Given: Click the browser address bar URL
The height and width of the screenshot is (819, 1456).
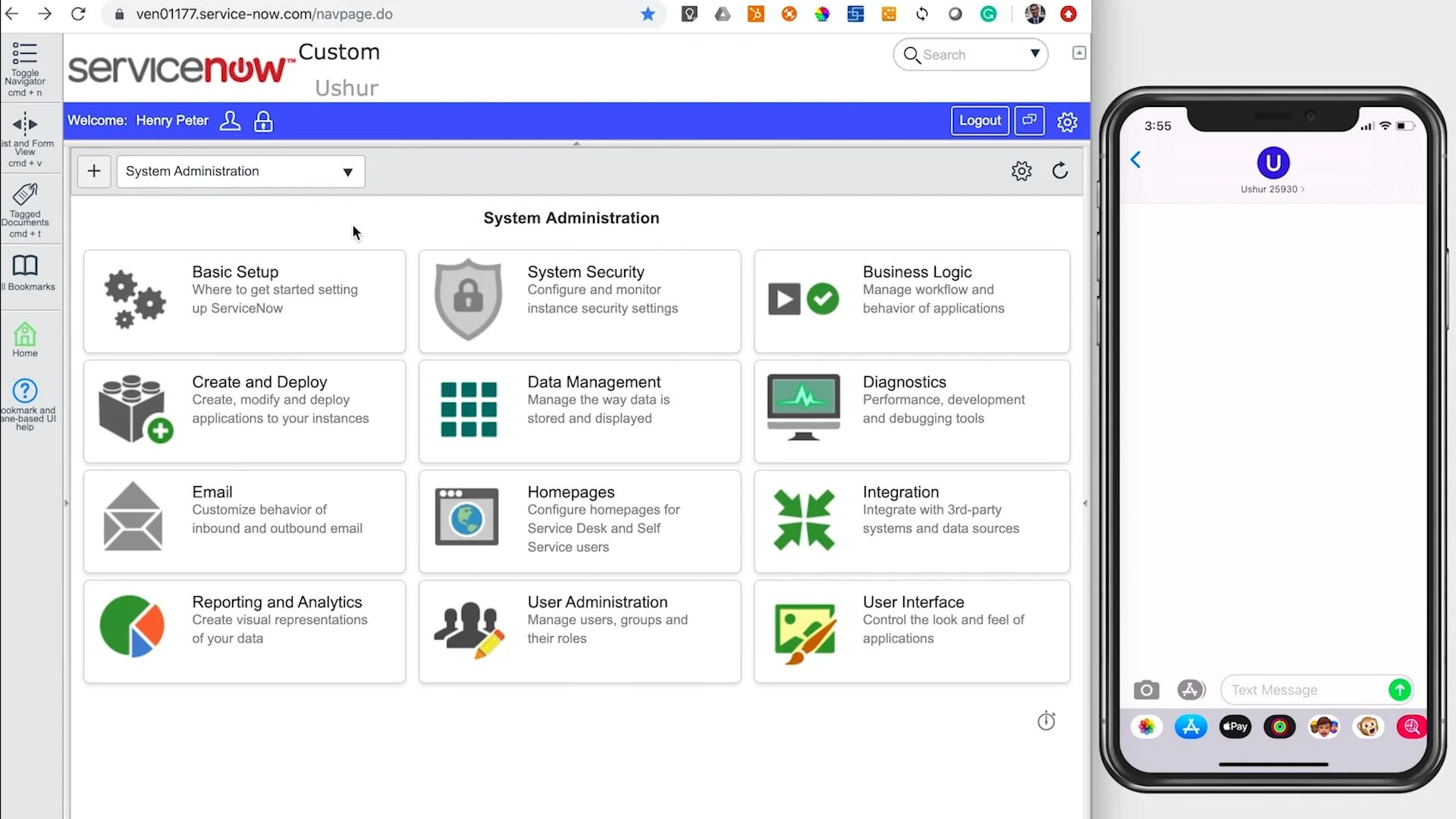Looking at the screenshot, I should tap(265, 14).
